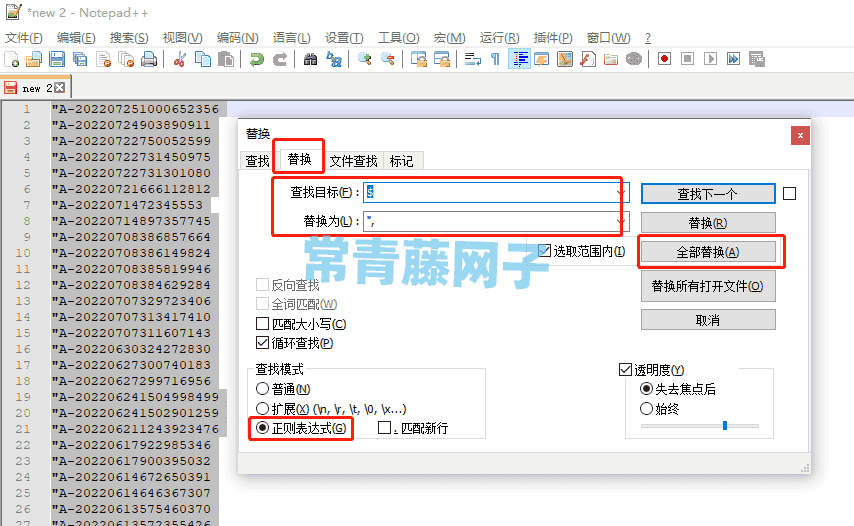Viewport: 854px width, 526px height.
Task: Open the 编码 menu
Action: coord(237,38)
